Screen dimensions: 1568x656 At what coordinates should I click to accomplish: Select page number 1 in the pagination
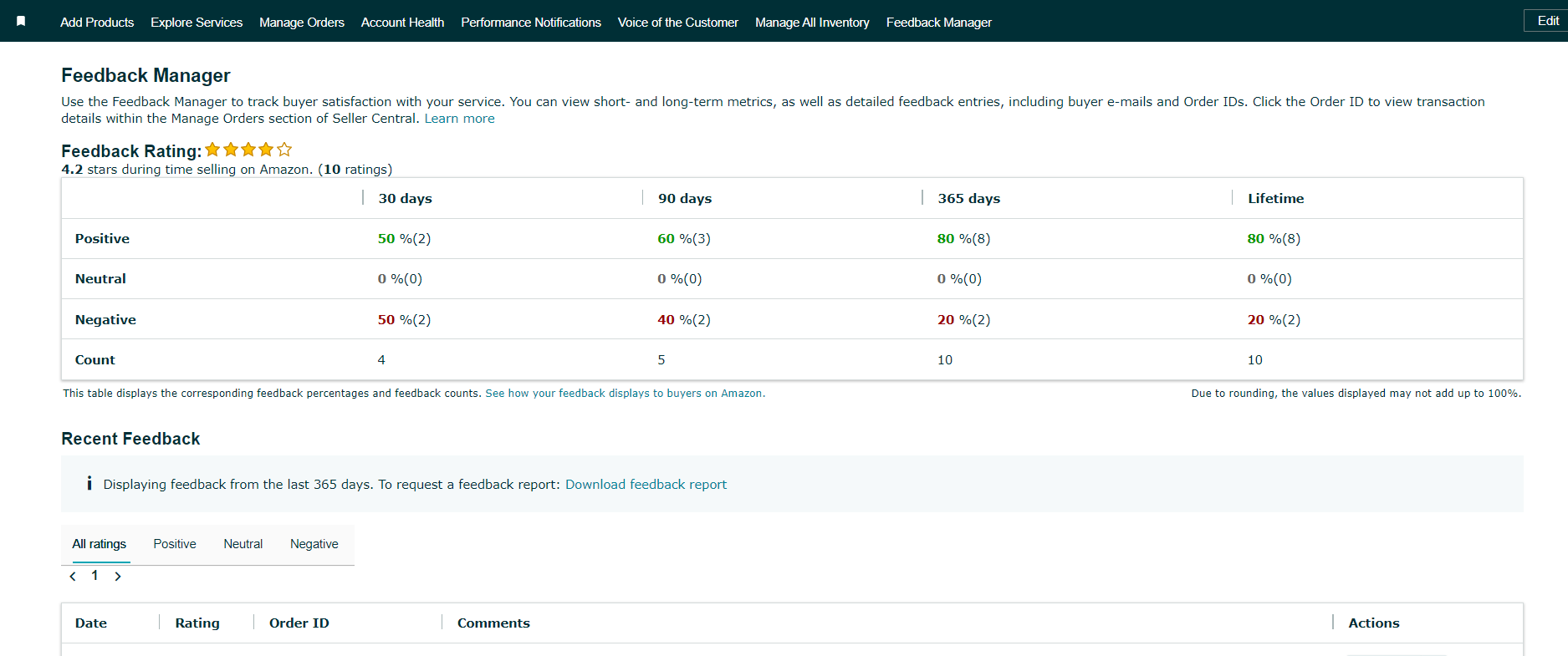[x=94, y=575]
